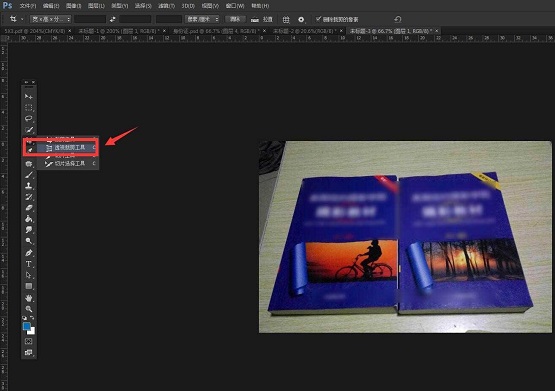This screenshot has width=555, height=391.
Task: Select the Pen tool
Action: (29, 253)
